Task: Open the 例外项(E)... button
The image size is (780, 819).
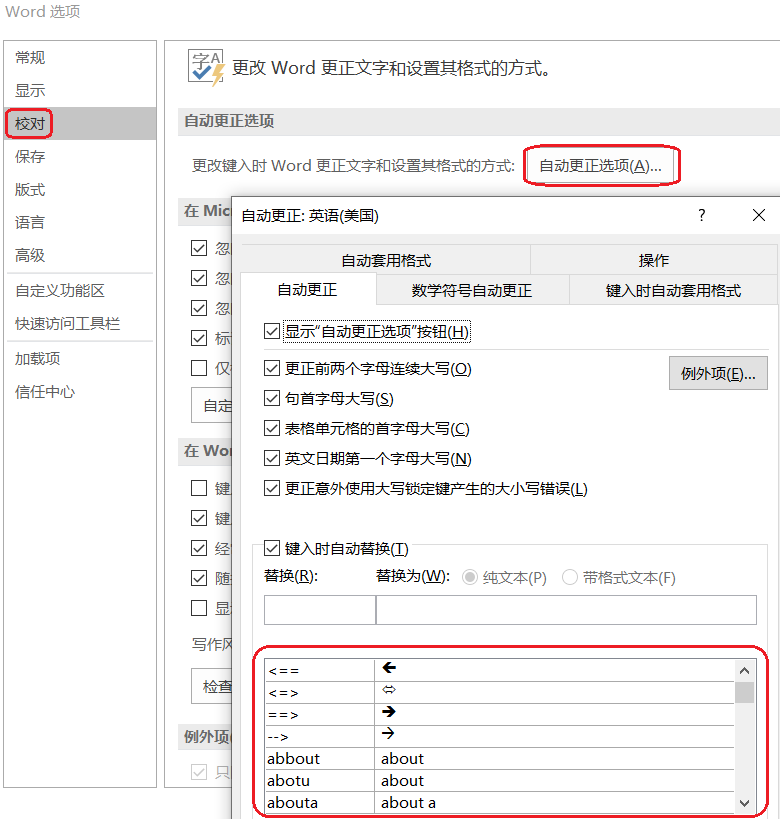Action: tap(718, 373)
